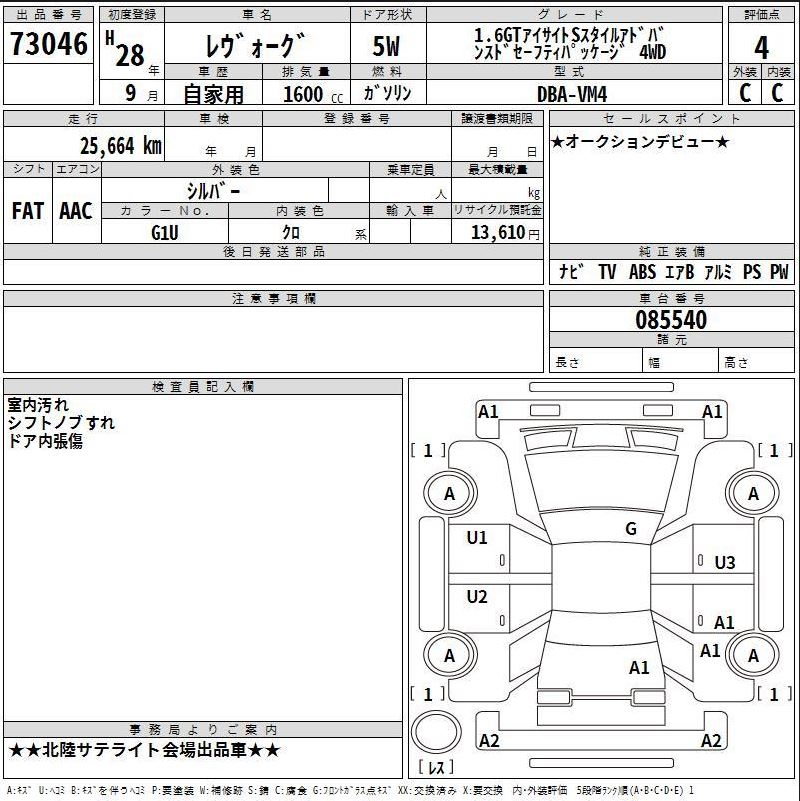This screenshot has width=800, height=801.
Task: Select the U1 dent mark on diagram
Action: tap(477, 537)
